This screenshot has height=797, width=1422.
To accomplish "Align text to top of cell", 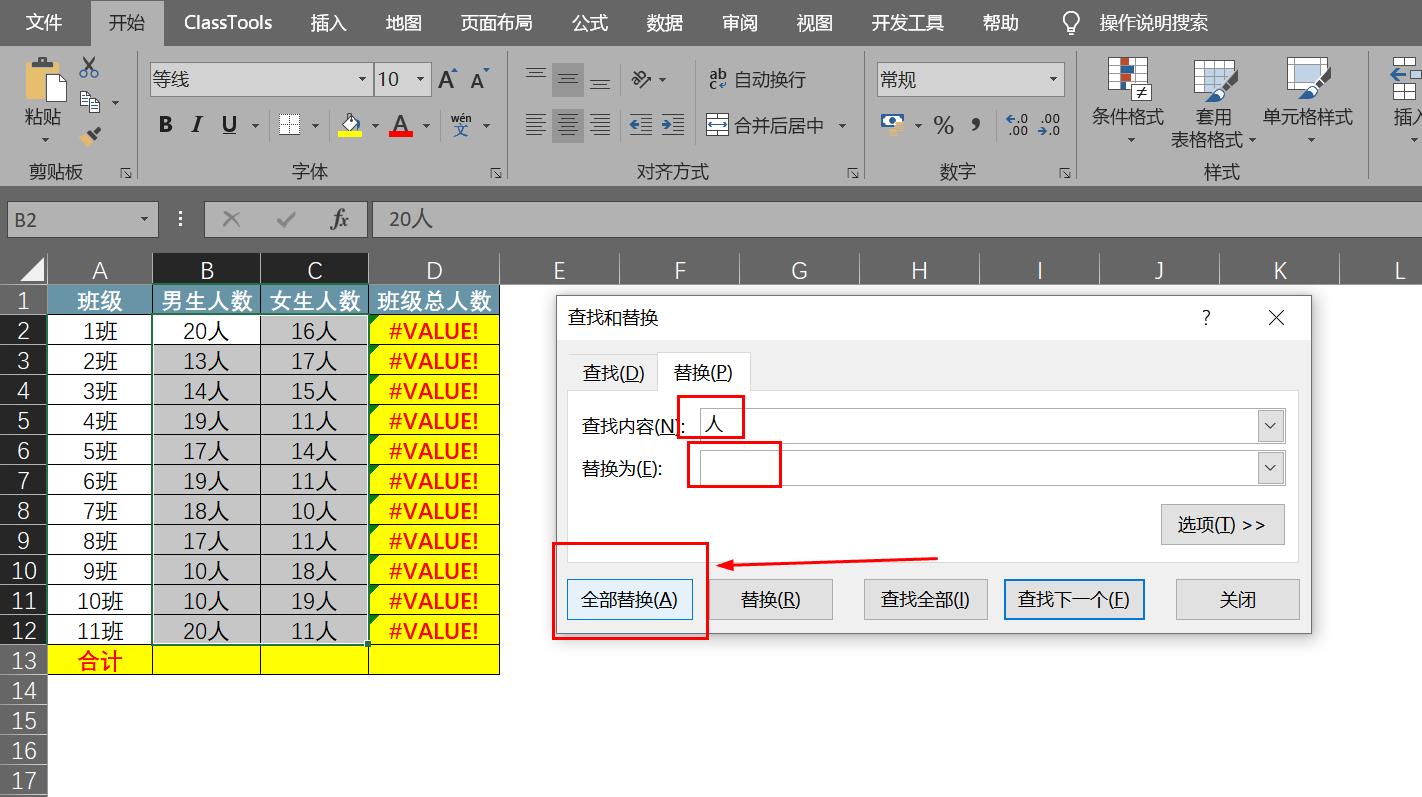I will (536, 78).
